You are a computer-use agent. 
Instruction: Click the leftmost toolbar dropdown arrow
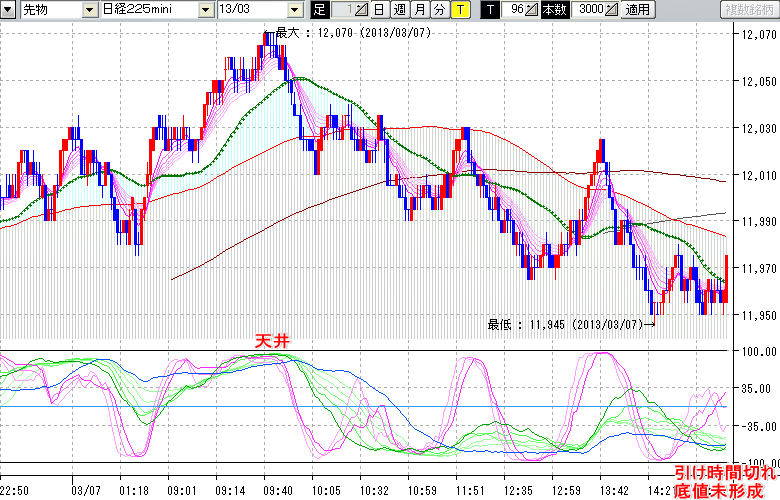tap(7, 10)
